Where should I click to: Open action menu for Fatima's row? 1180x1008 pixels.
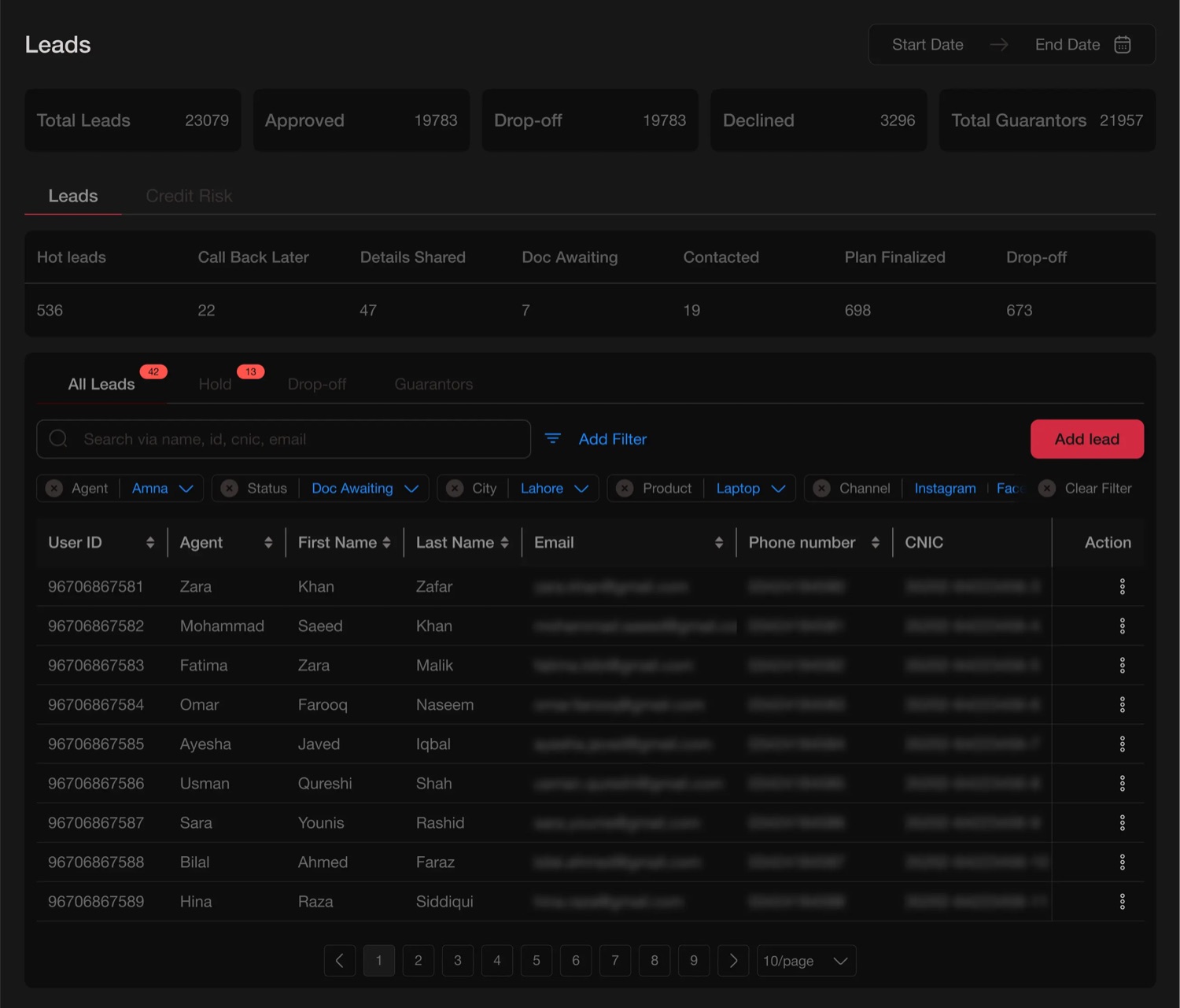point(1123,665)
